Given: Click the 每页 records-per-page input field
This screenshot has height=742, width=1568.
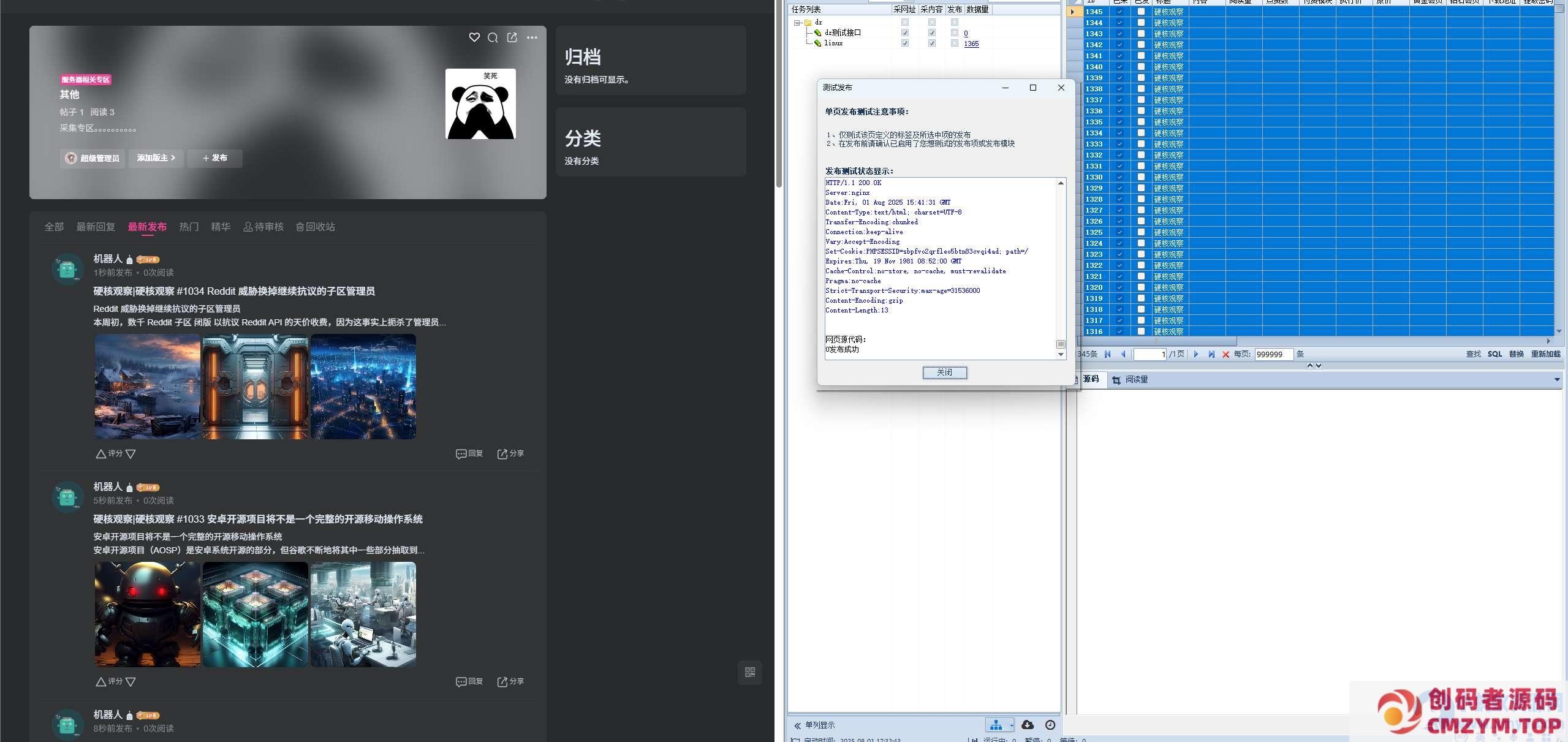Looking at the screenshot, I should [1273, 354].
